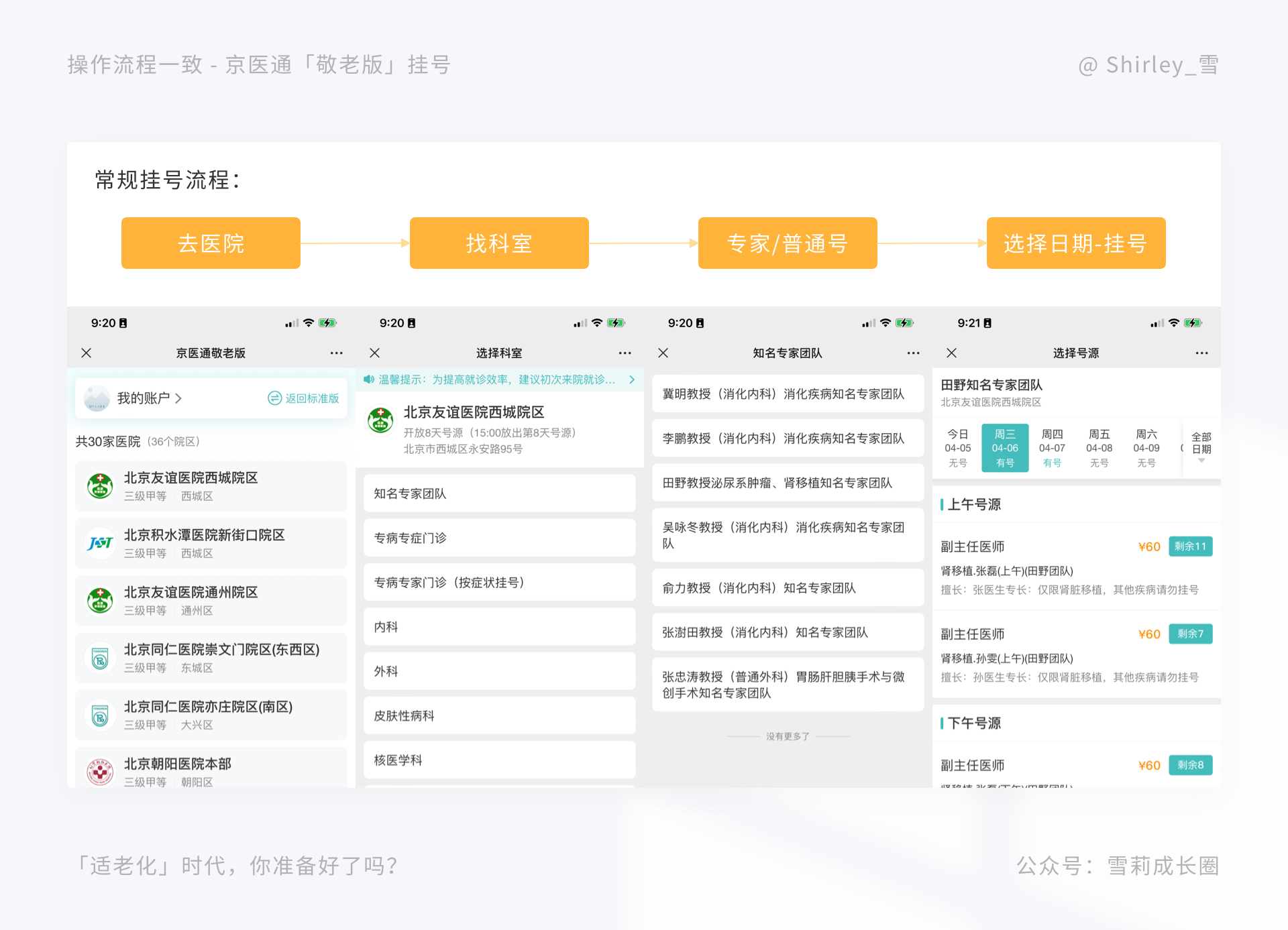
Task: Select the 内科 department
Action: click(x=499, y=626)
